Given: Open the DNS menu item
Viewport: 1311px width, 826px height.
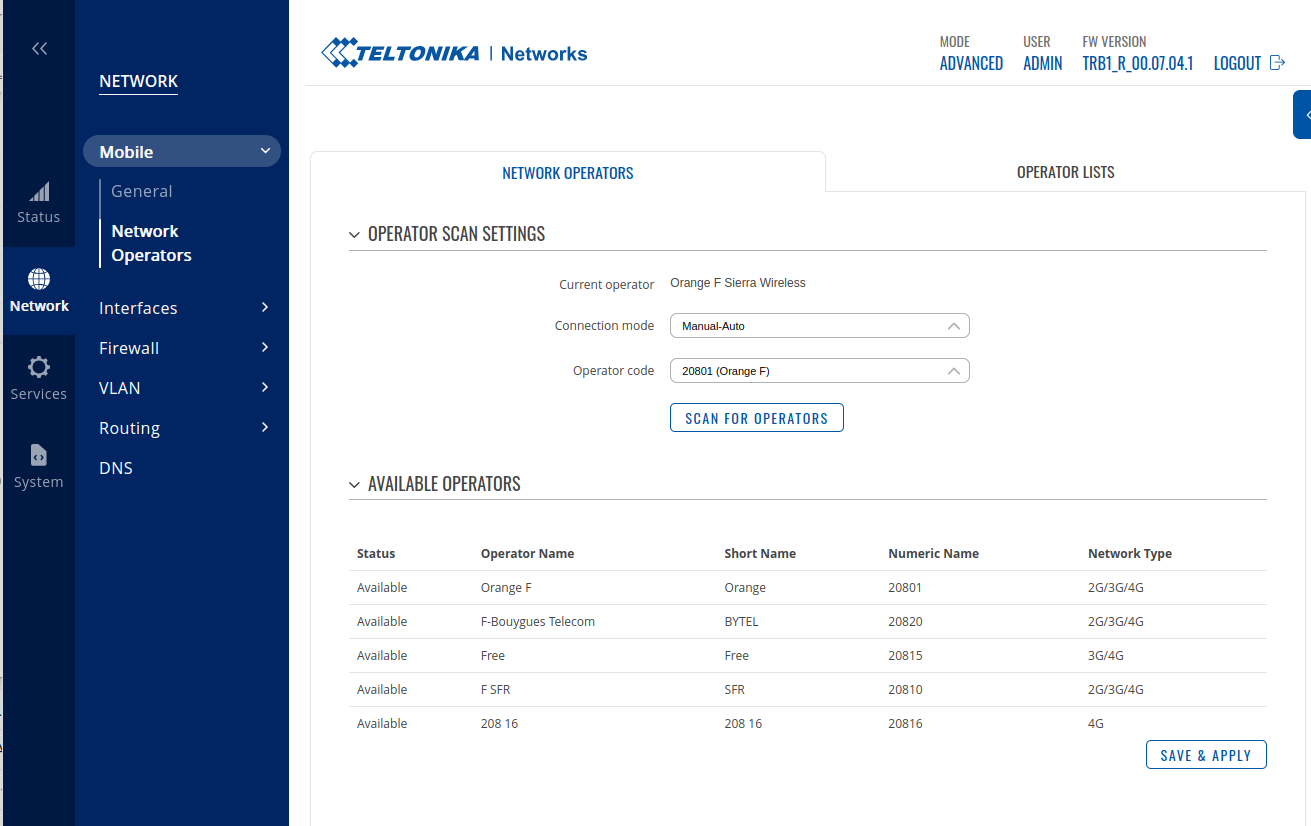Looking at the screenshot, I should point(116,468).
